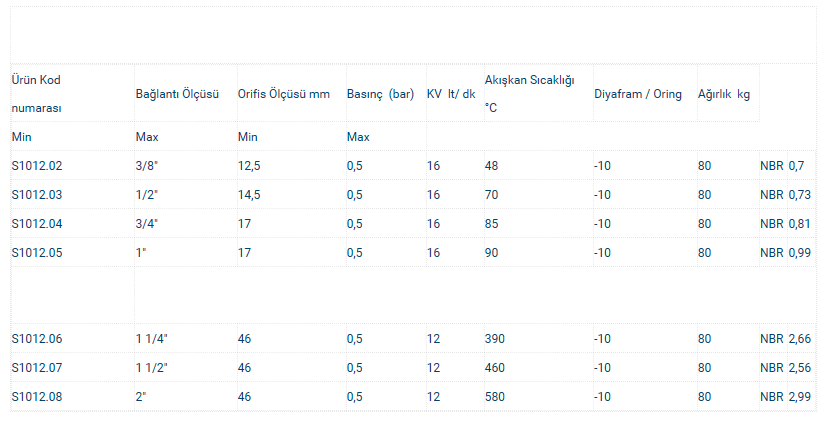This screenshot has height=439, width=832.
Task: Select the Akışkan Sıcaklığı °C header
Action: tap(530, 94)
